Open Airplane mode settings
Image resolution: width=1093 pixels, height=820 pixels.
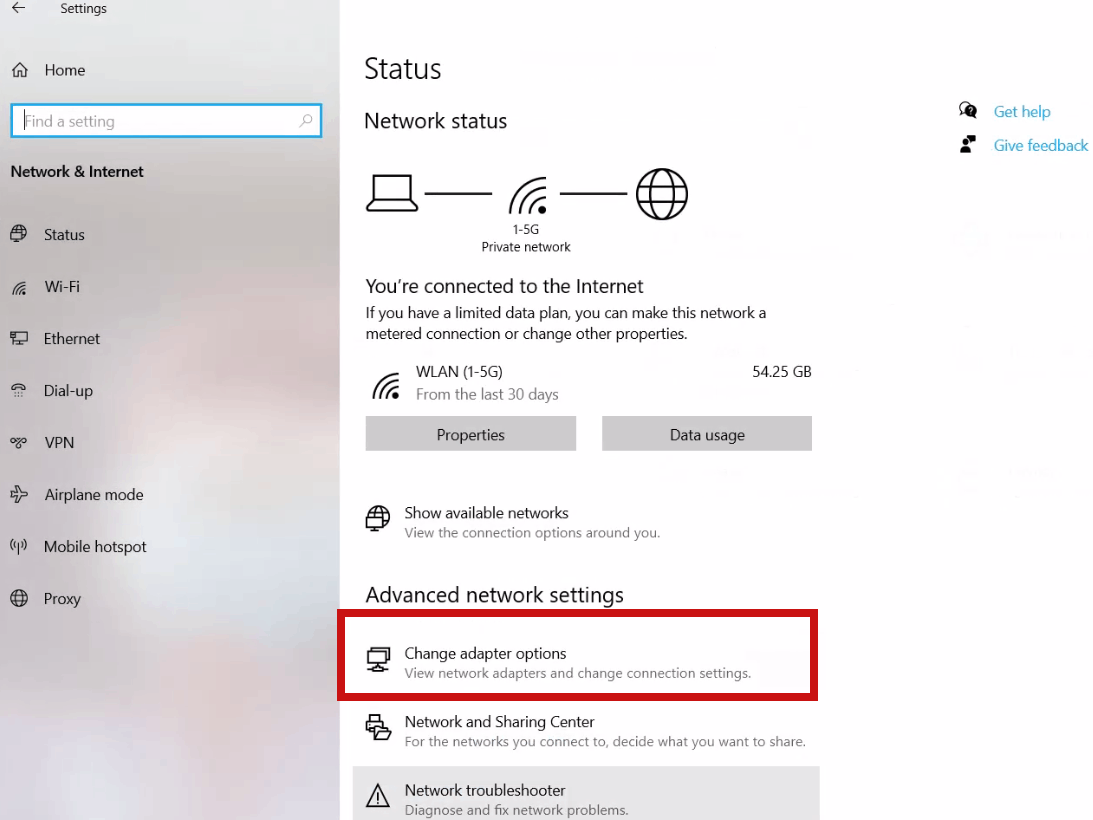pos(94,494)
